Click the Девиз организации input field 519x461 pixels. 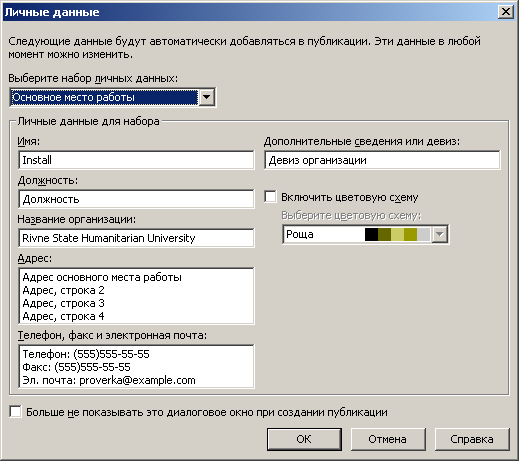382,160
